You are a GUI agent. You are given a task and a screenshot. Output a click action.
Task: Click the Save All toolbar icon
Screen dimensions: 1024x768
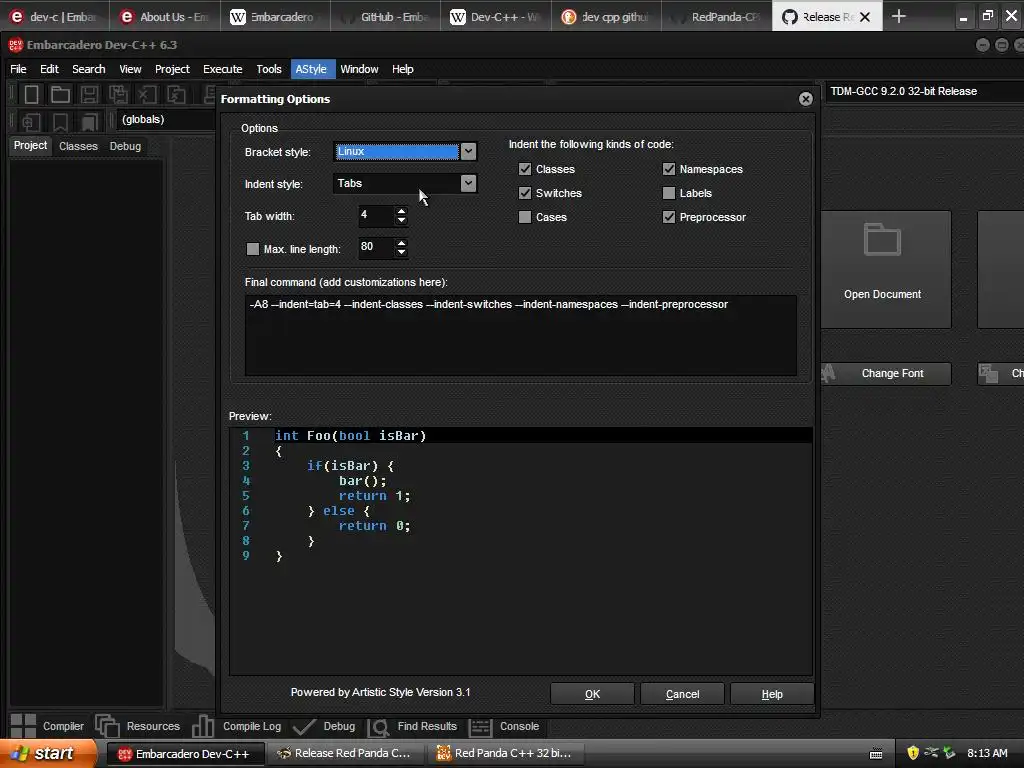click(x=118, y=95)
